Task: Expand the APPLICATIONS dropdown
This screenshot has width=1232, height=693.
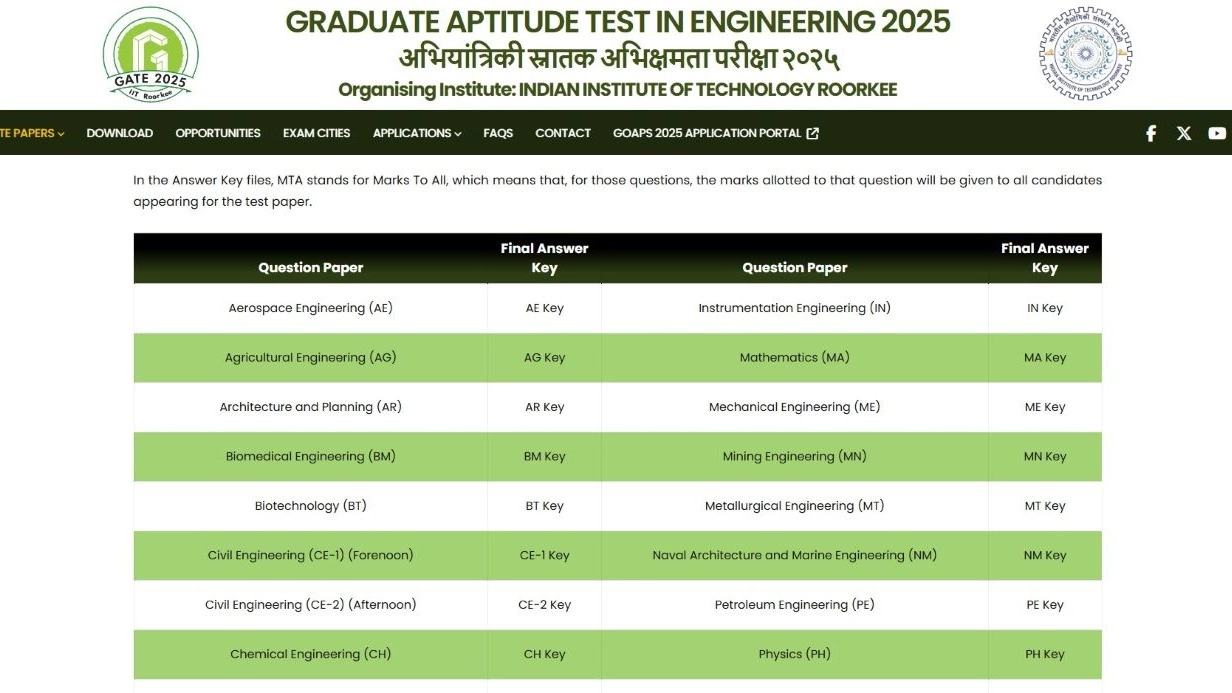Action: tap(416, 133)
